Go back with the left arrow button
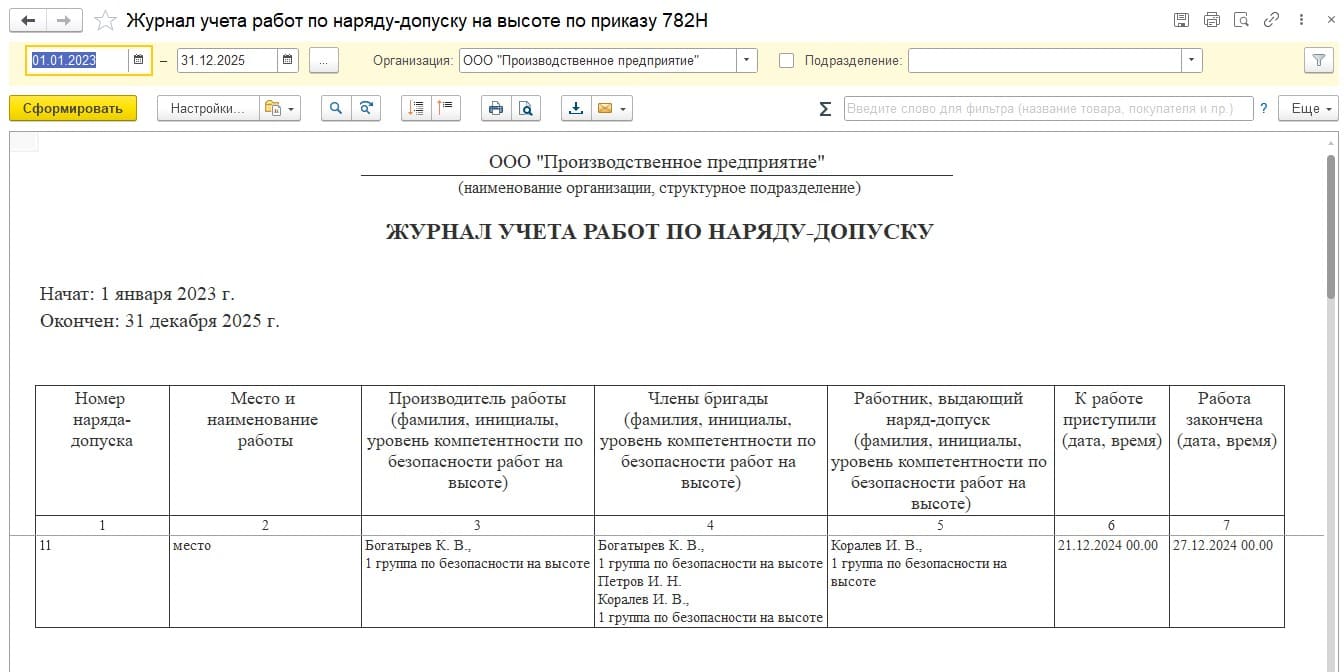Screen dimensions: 1344x672 (27, 20)
